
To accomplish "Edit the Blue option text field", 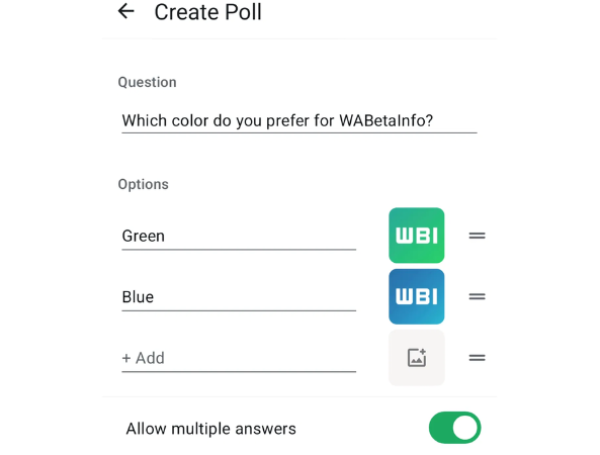I will click(x=238, y=297).
